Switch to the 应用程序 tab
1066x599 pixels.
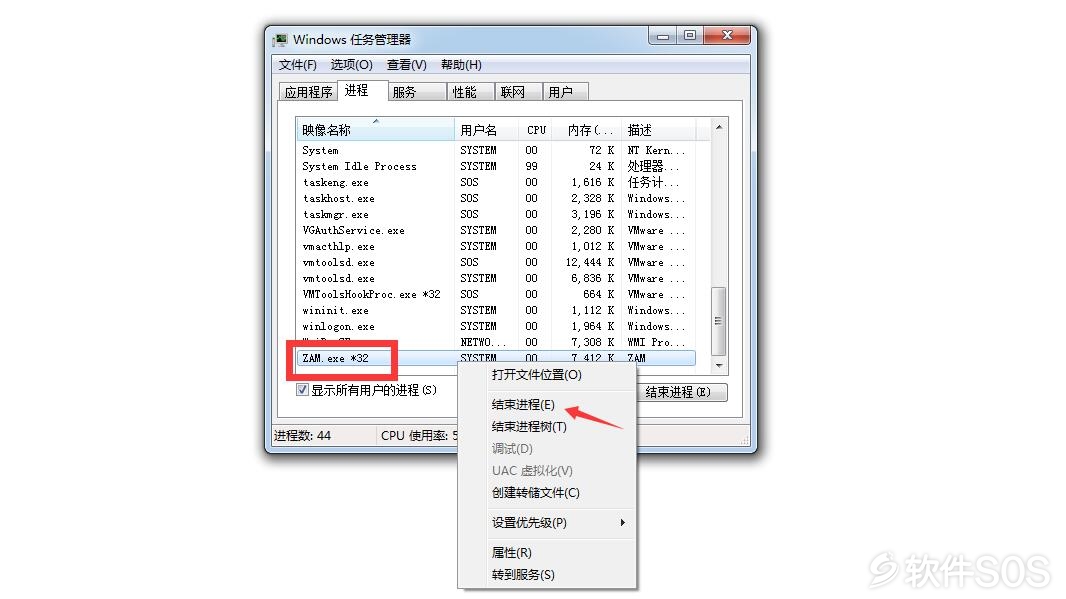309,92
